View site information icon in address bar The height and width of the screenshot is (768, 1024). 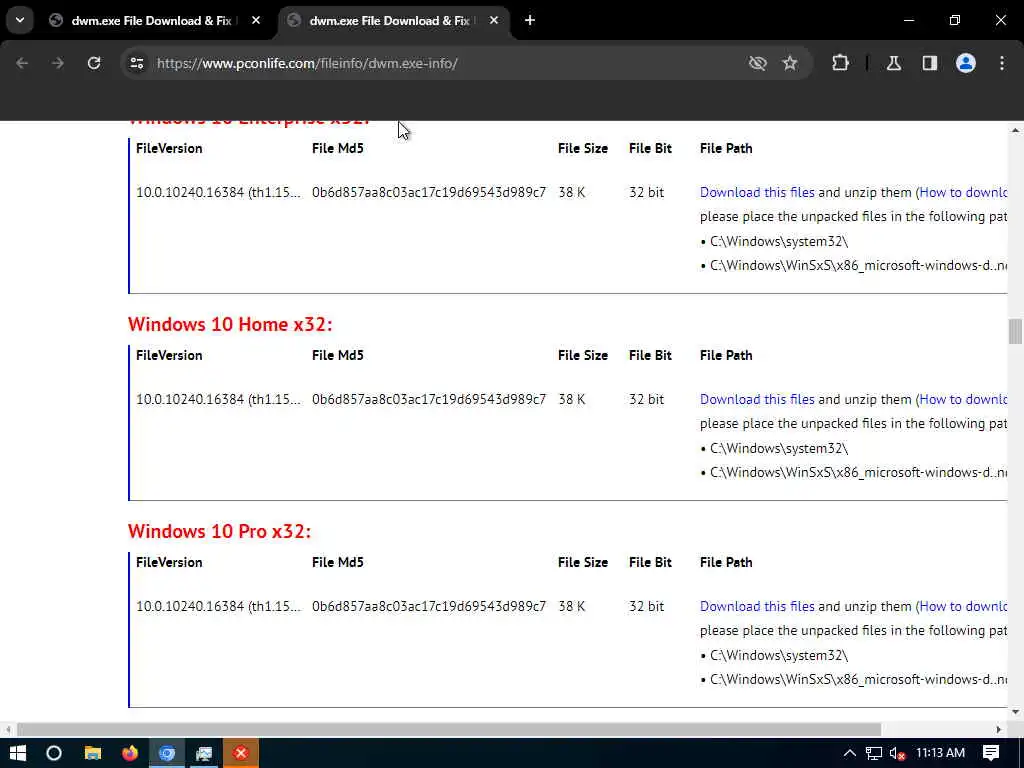[x=136, y=63]
